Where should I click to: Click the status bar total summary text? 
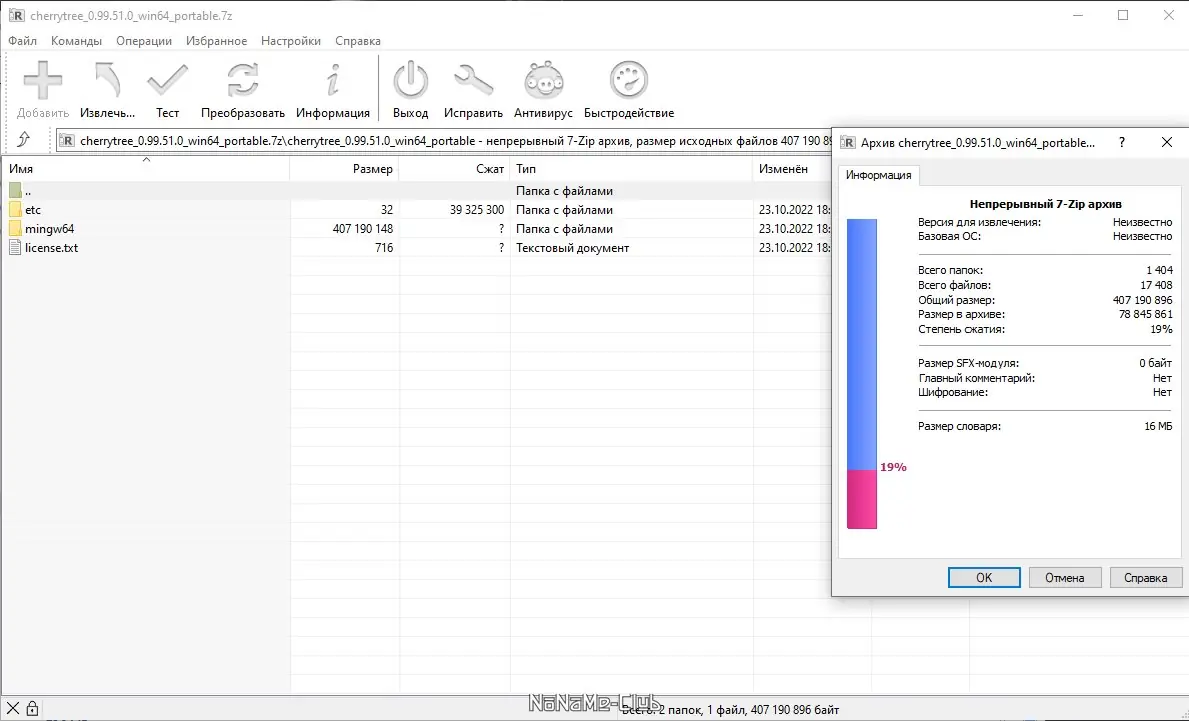(x=730, y=710)
